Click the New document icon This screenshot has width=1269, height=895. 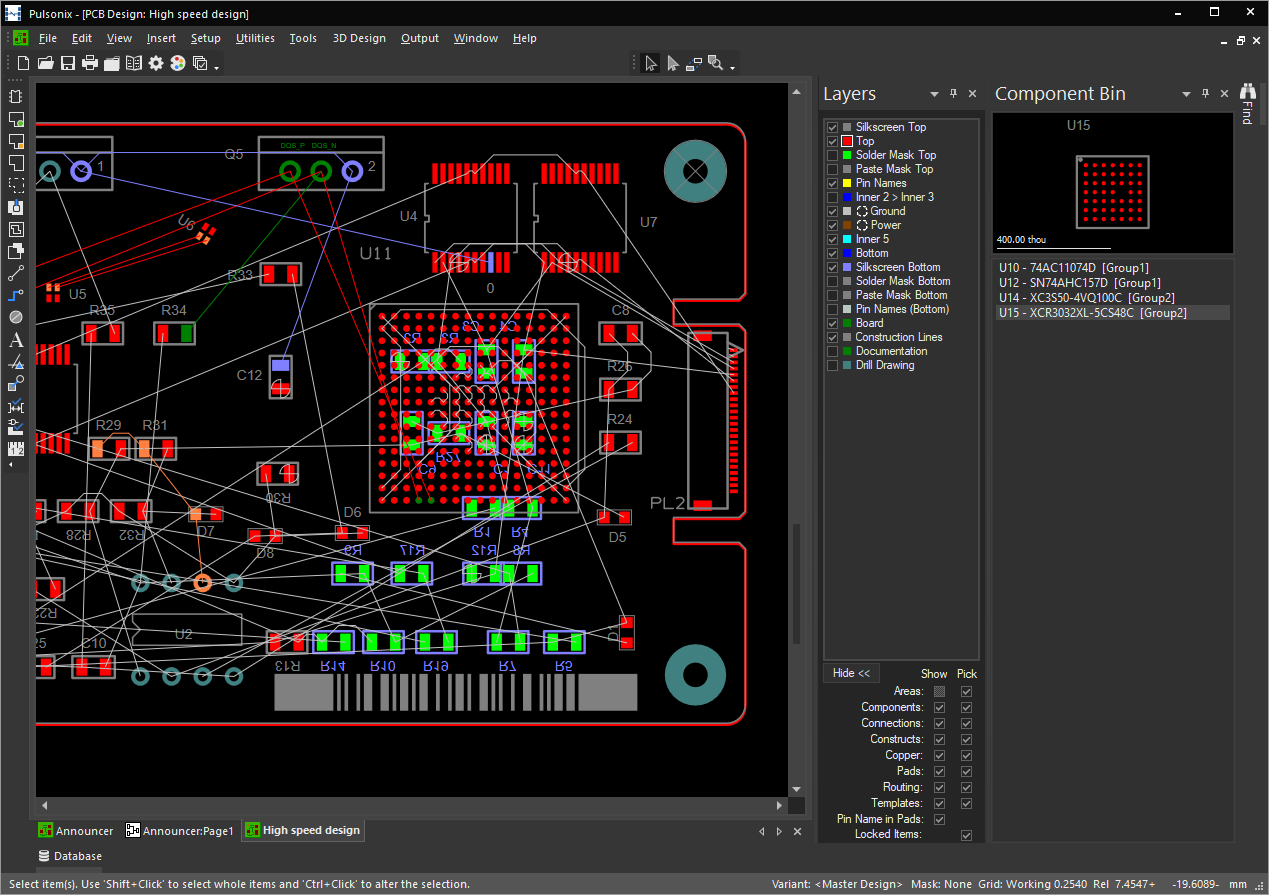24,63
